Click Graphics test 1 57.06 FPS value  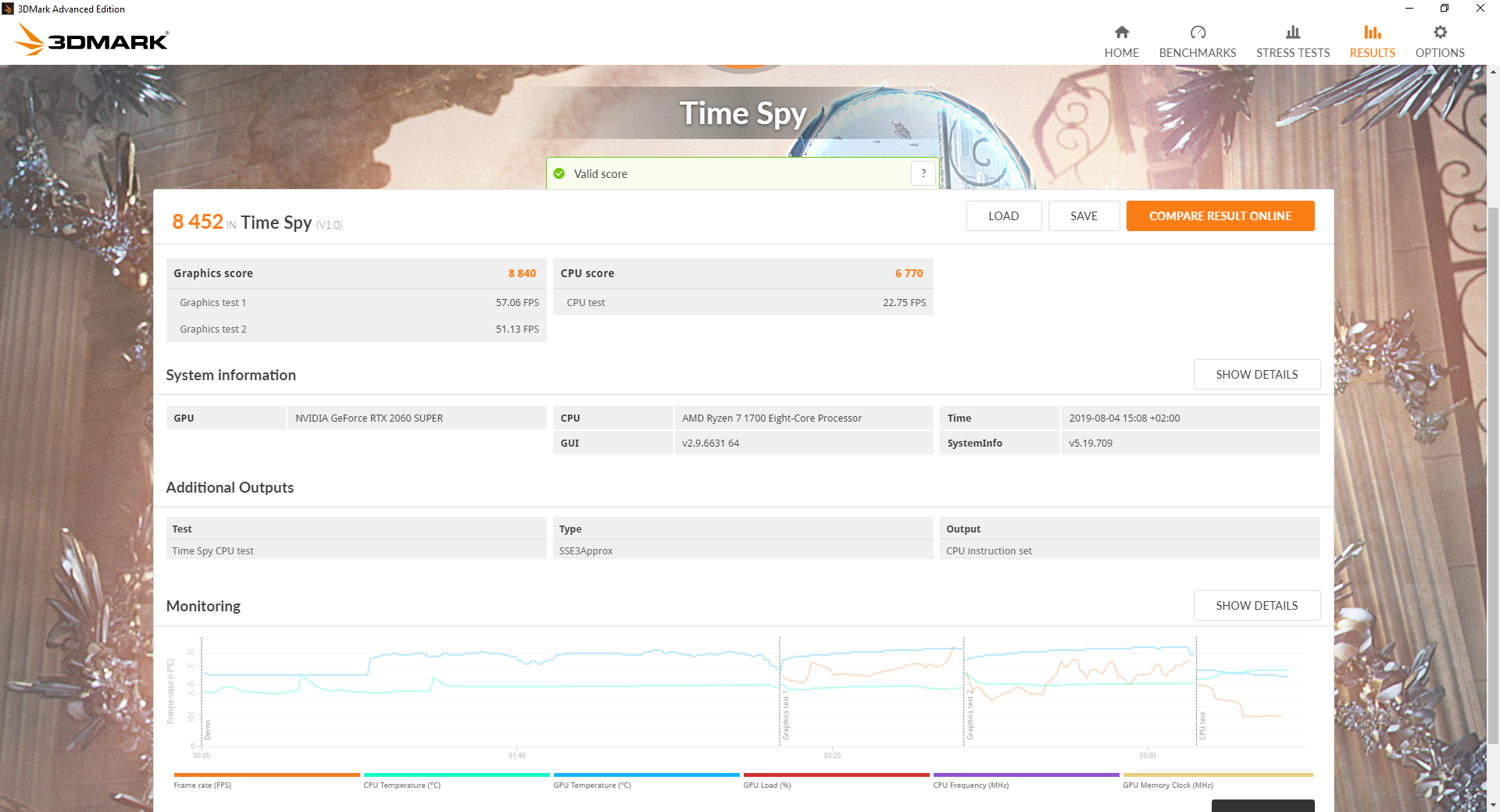coord(517,303)
